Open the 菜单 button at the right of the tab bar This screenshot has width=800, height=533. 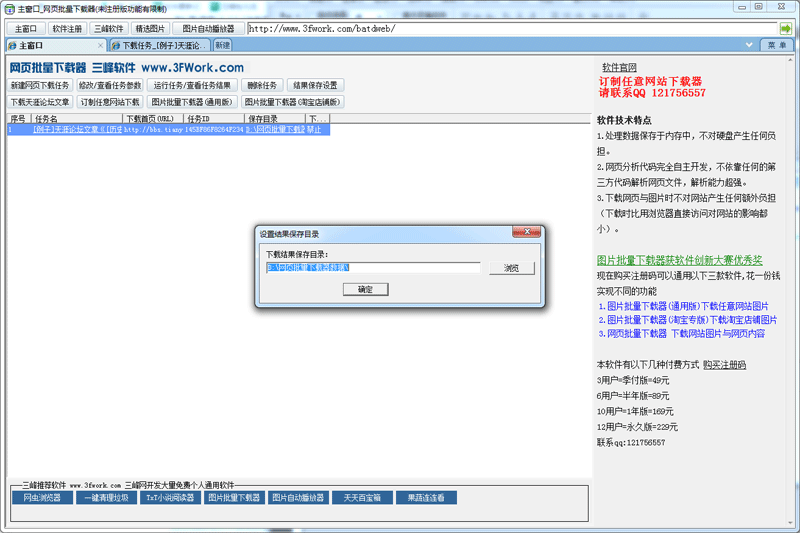tap(777, 45)
